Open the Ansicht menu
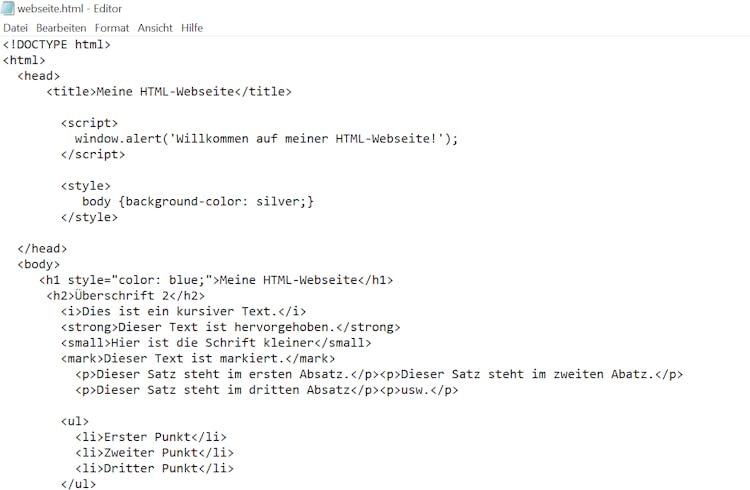 click(x=155, y=28)
